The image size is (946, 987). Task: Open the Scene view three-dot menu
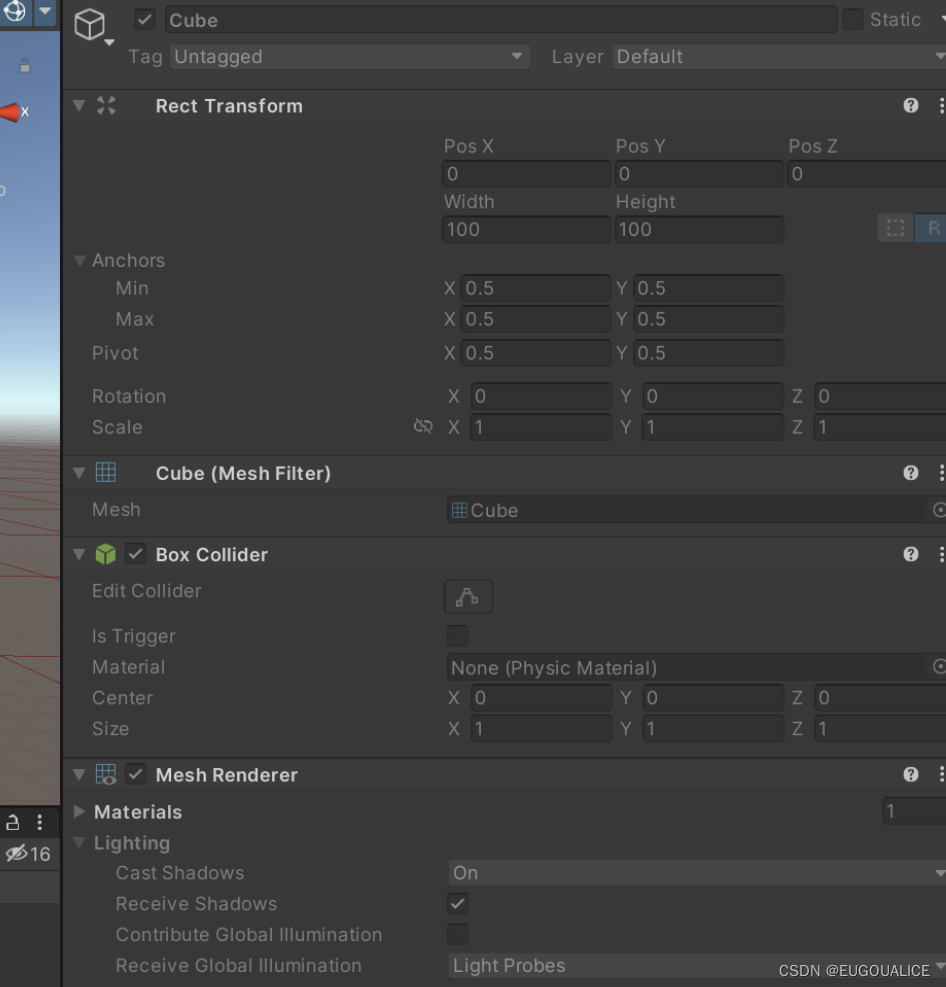(39, 822)
